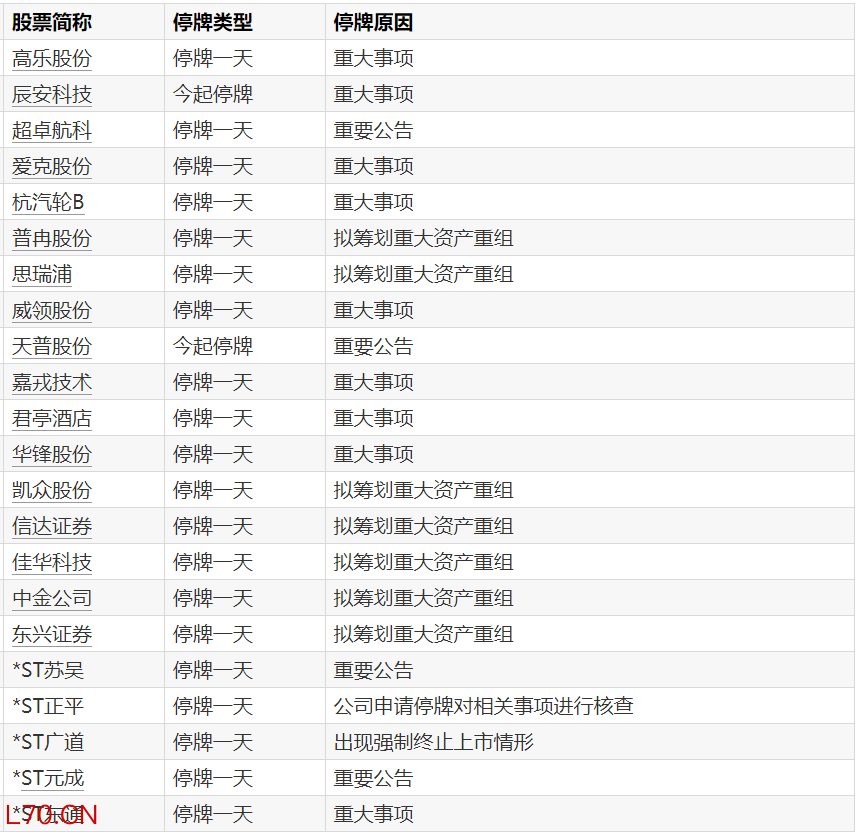Open the 东兴证券 link
The image size is (860, 835).
click(52, 635)
